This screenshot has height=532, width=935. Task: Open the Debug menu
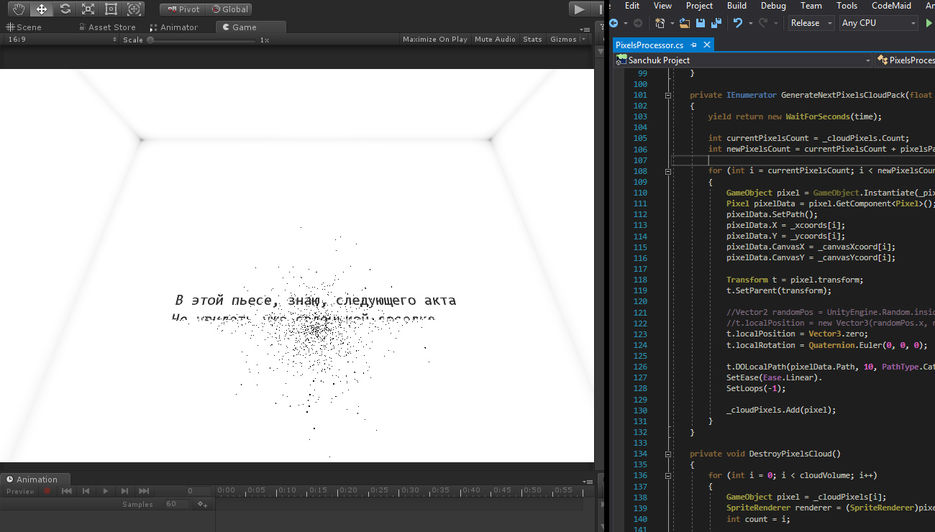tap(772, 6)
